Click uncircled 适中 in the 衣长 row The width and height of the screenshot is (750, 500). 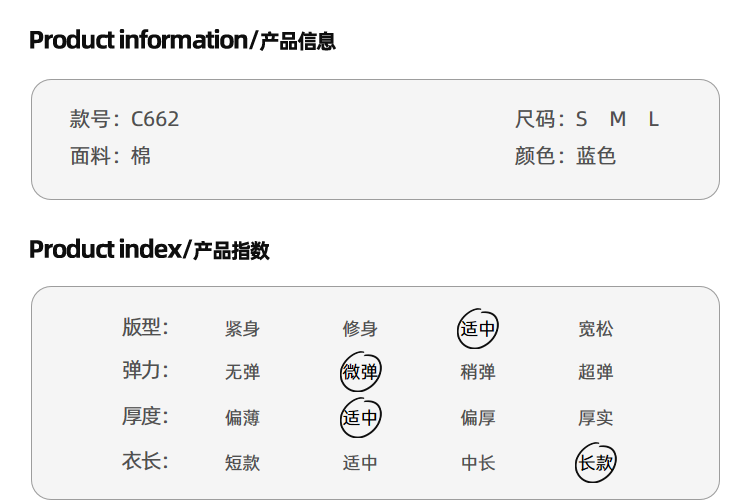tap(360, 463)
